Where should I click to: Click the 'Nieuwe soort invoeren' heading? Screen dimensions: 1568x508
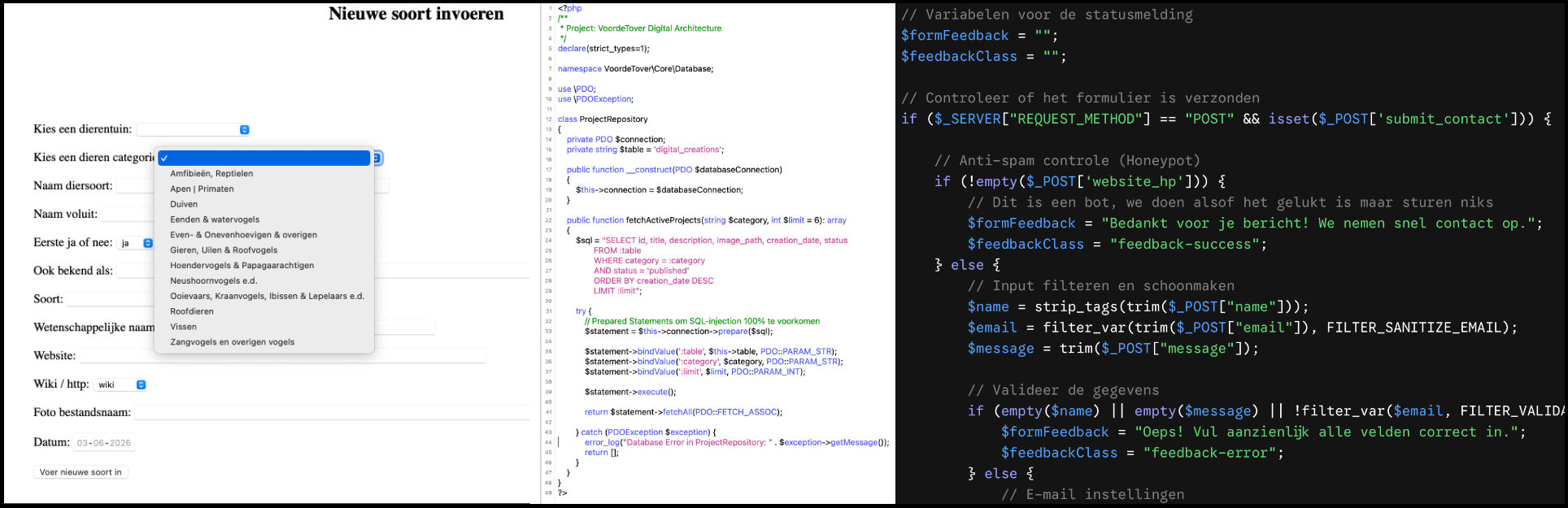[416, 14]
